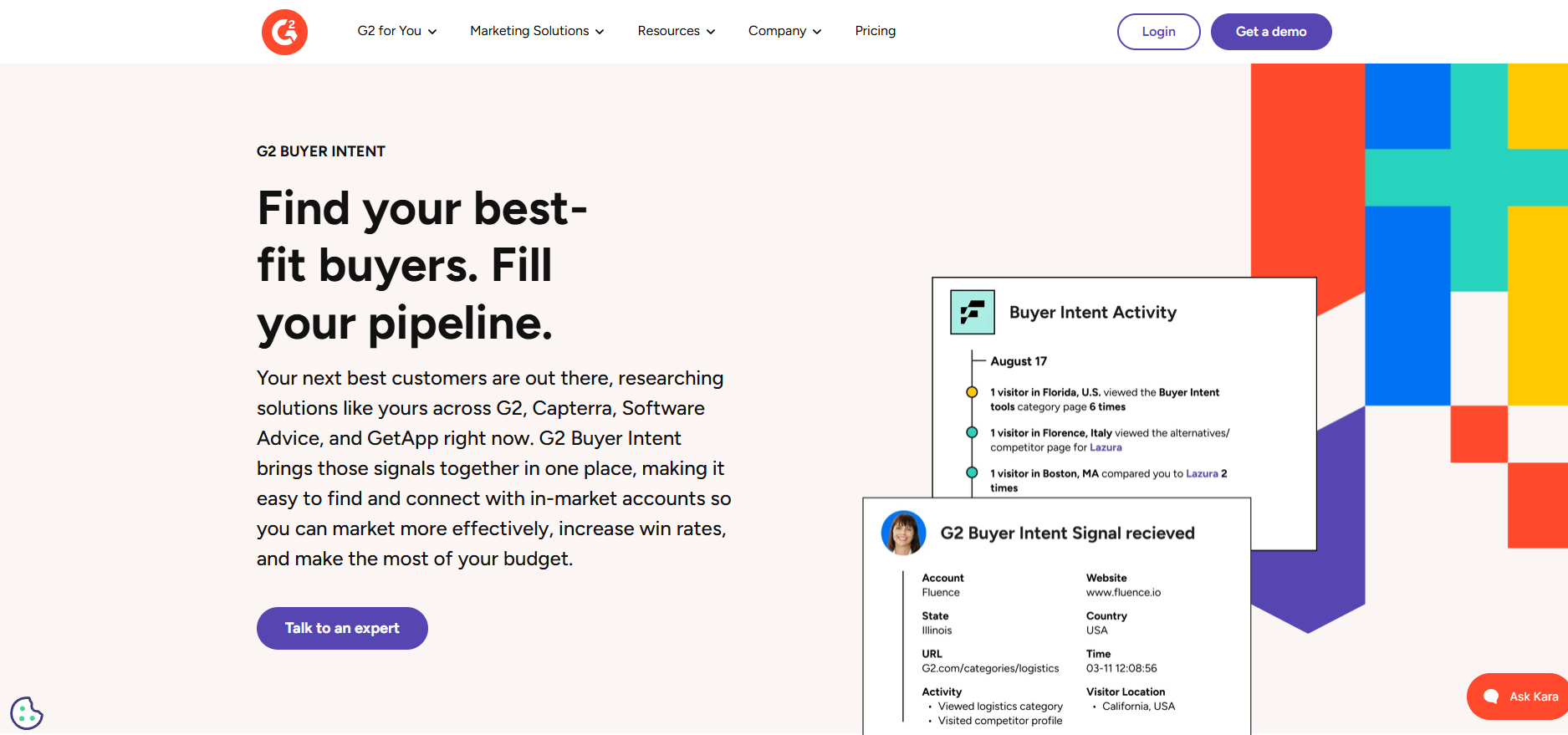This screenshot has height=735, width=1568.
Task: Click the Login button
Action: pyautogui.click(x=1158, y=32)
